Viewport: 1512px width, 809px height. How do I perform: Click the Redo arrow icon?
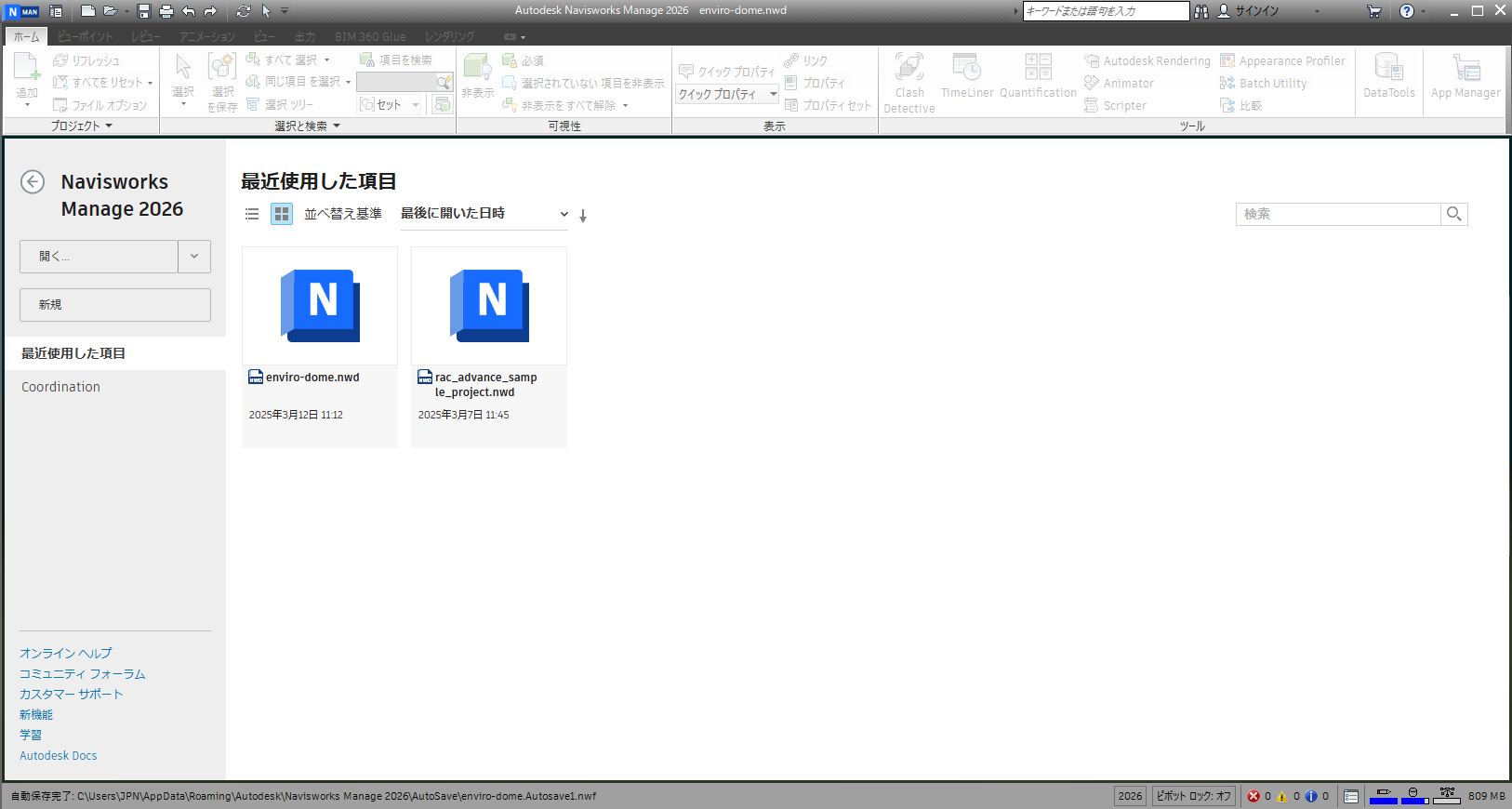[210, 11]
